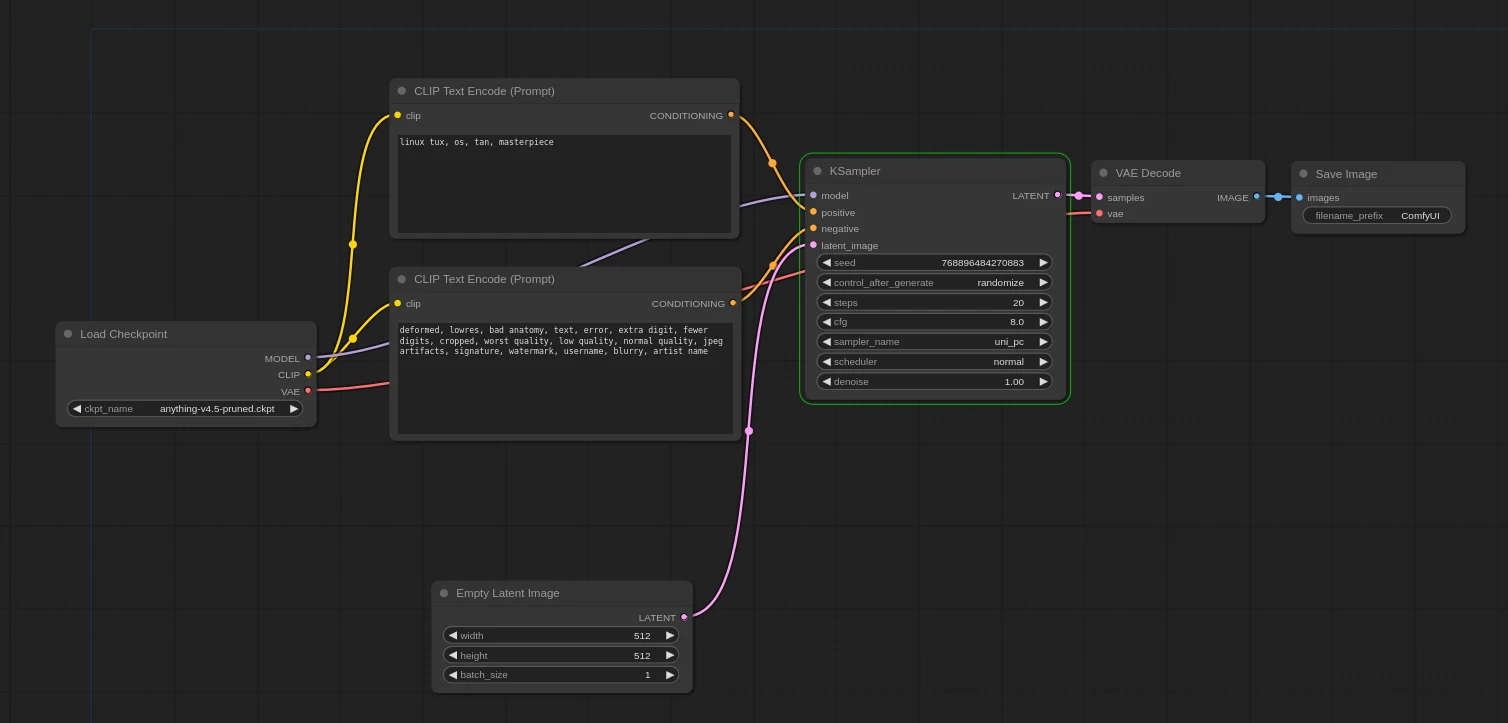Image resolution: width=1508 pixels, height=723 pixels.
Task: Click the filename_prefix ComfyUI field
Action: click(x=1377, y=216)
